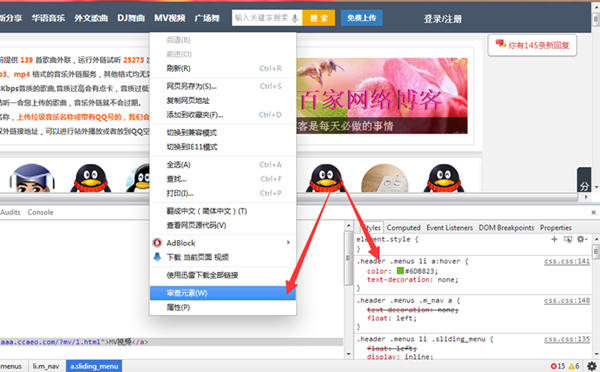Image resolution: width=600 pixels, height=372 pixels.
Task: Click the red error count 15 indicator
Action: click(x=558, y=366)
